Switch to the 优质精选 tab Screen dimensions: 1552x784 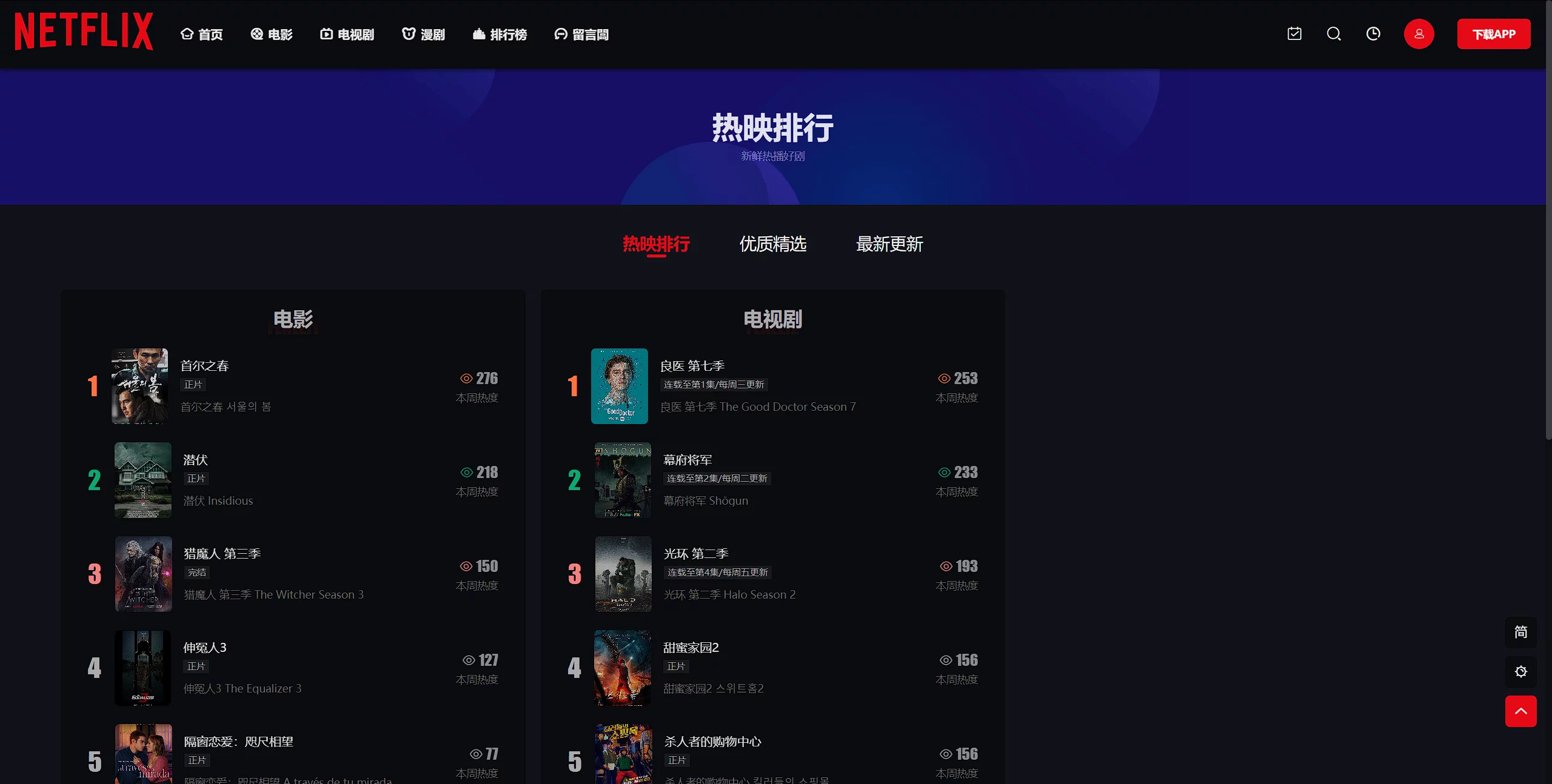[773, 244]
